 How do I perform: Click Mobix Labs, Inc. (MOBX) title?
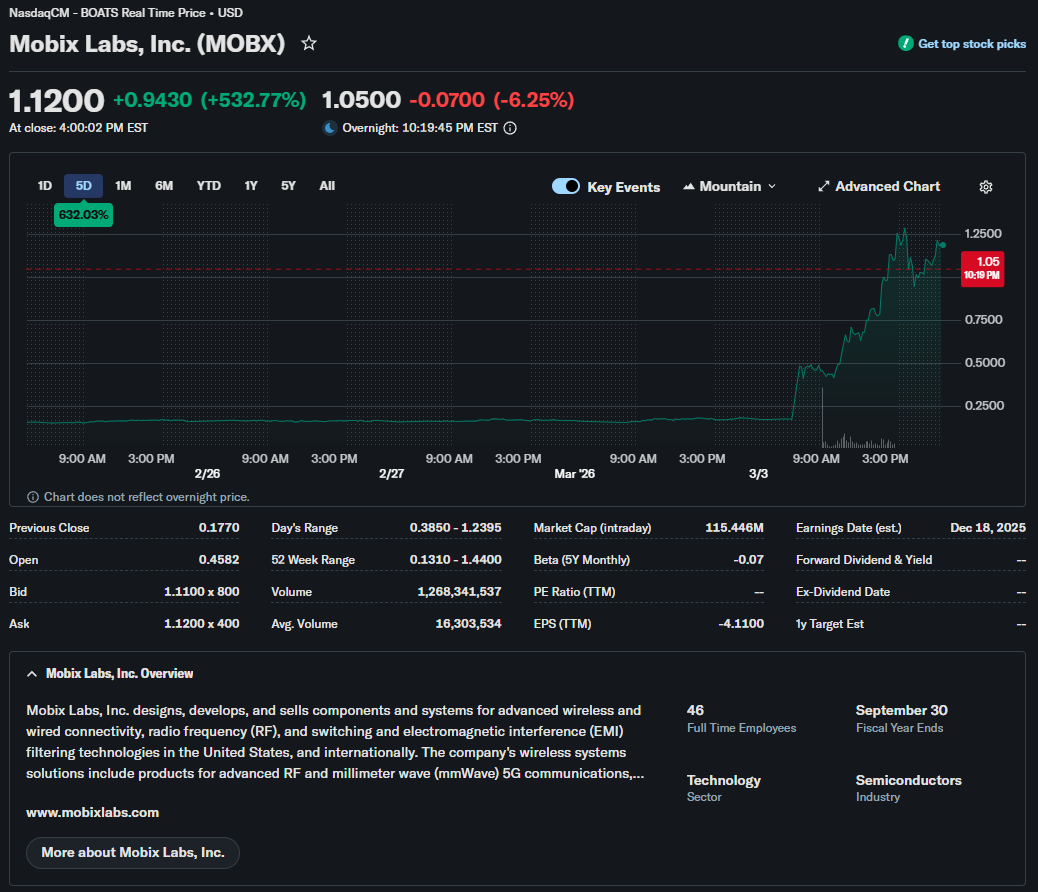(147, 44)
